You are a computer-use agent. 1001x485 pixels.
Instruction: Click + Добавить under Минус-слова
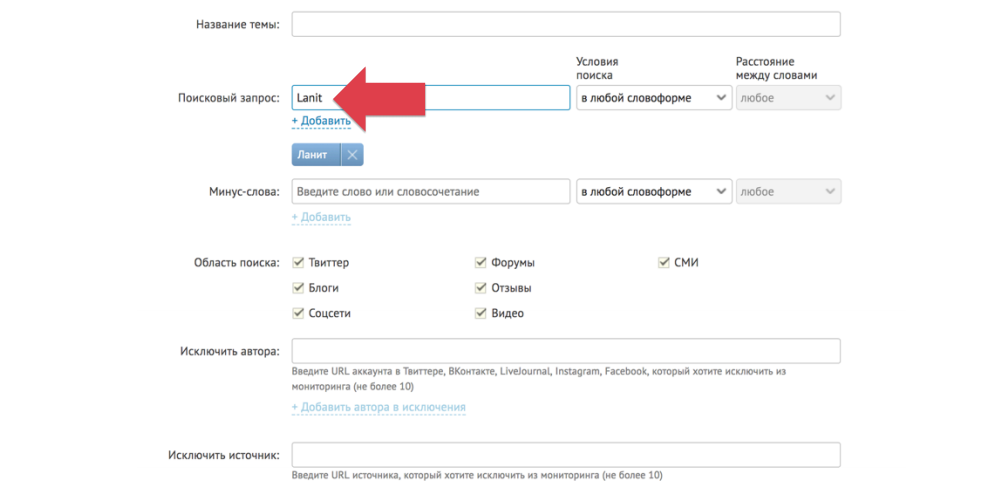click(x=321, y=217)
